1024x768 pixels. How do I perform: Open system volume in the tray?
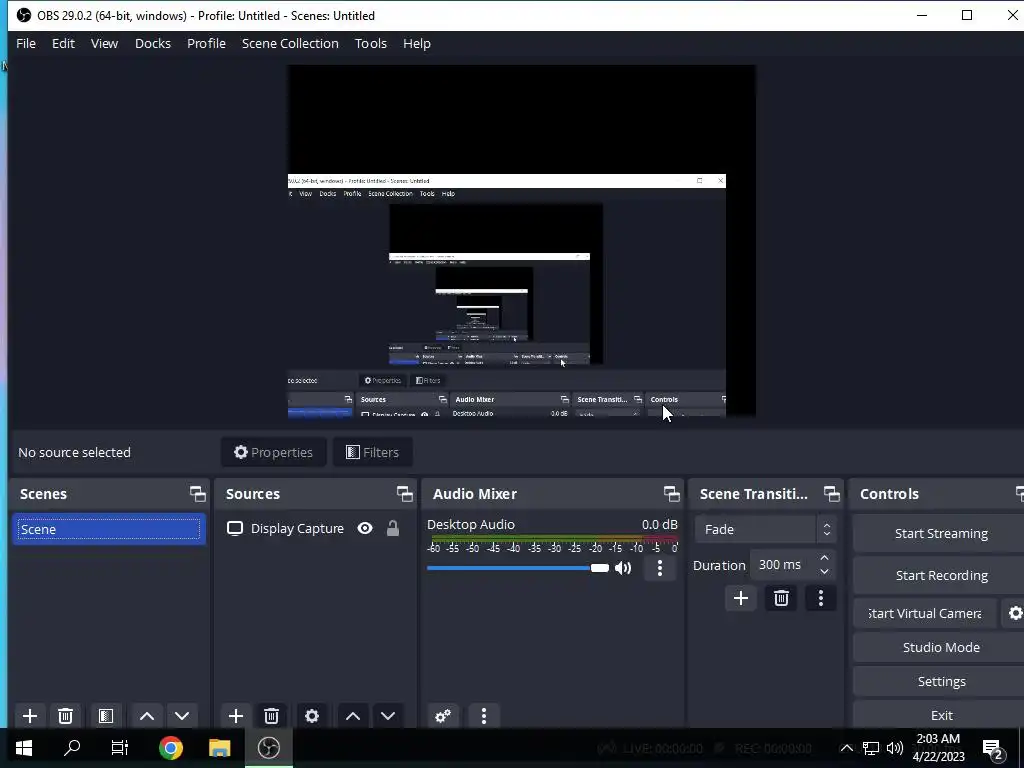(895, 748)
